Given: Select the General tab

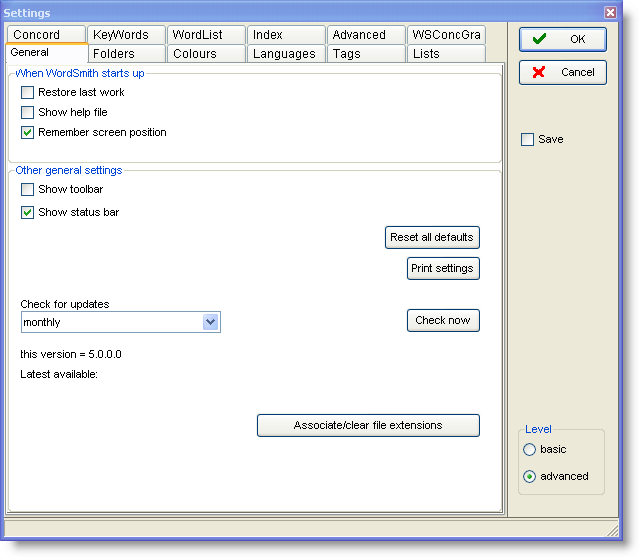Looking at the screenshot, I should (x=47, y=53).
